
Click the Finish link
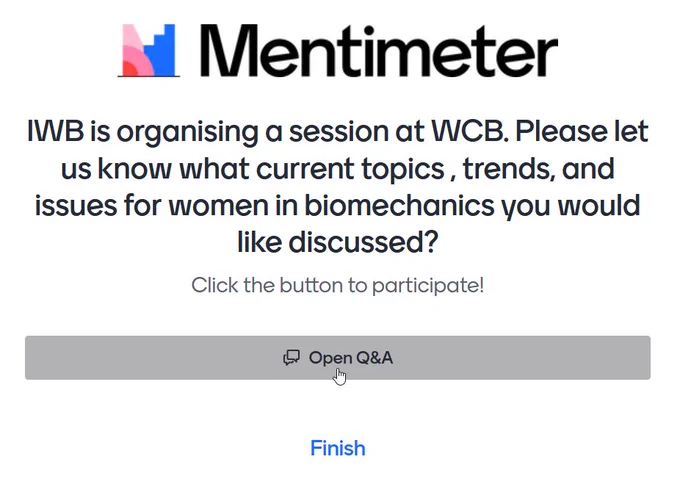pos(338,448)
